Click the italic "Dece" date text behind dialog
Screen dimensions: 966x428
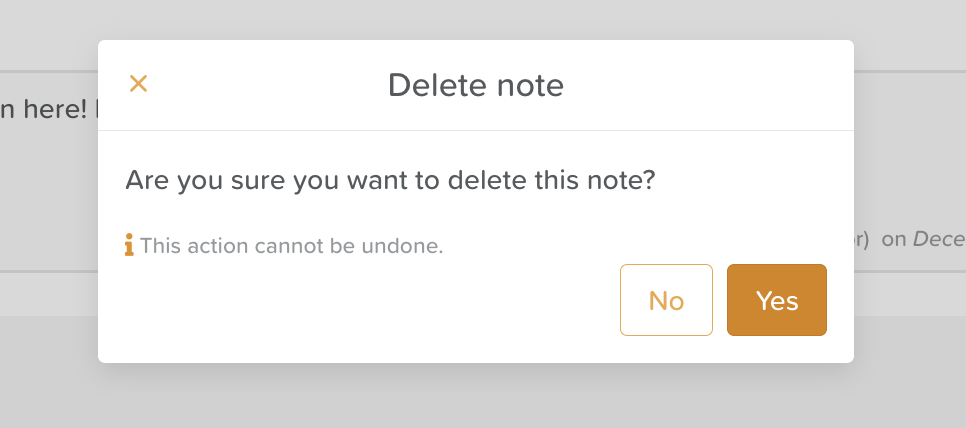pos(938,240)
